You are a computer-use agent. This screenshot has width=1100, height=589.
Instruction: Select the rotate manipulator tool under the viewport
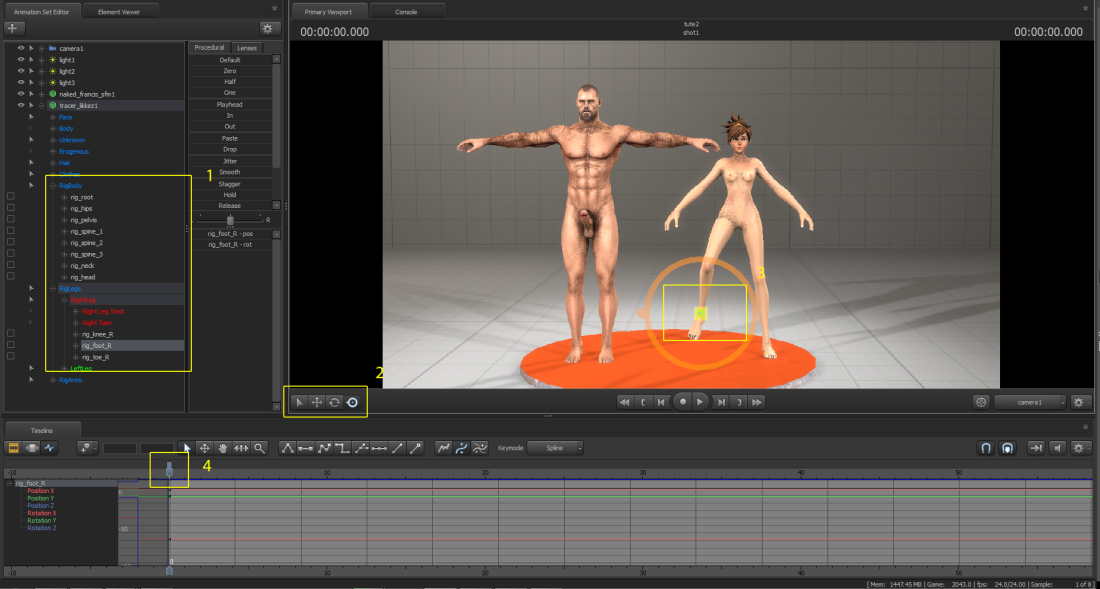click(x=334, y=402)
